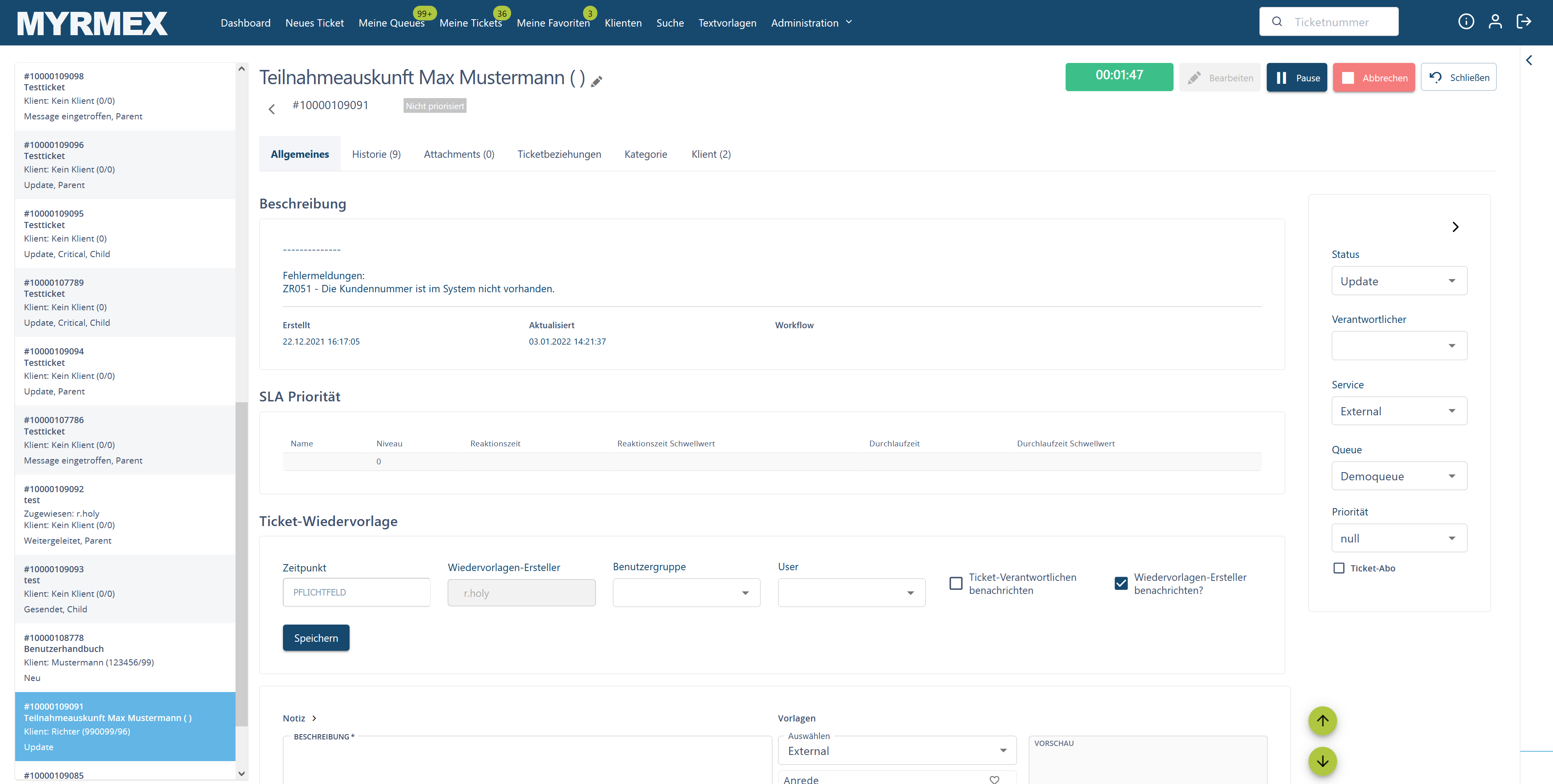The width and height of the screenshot is (1553, 784).
Task: Expand the Administration menu
Action: coord(811,23)
